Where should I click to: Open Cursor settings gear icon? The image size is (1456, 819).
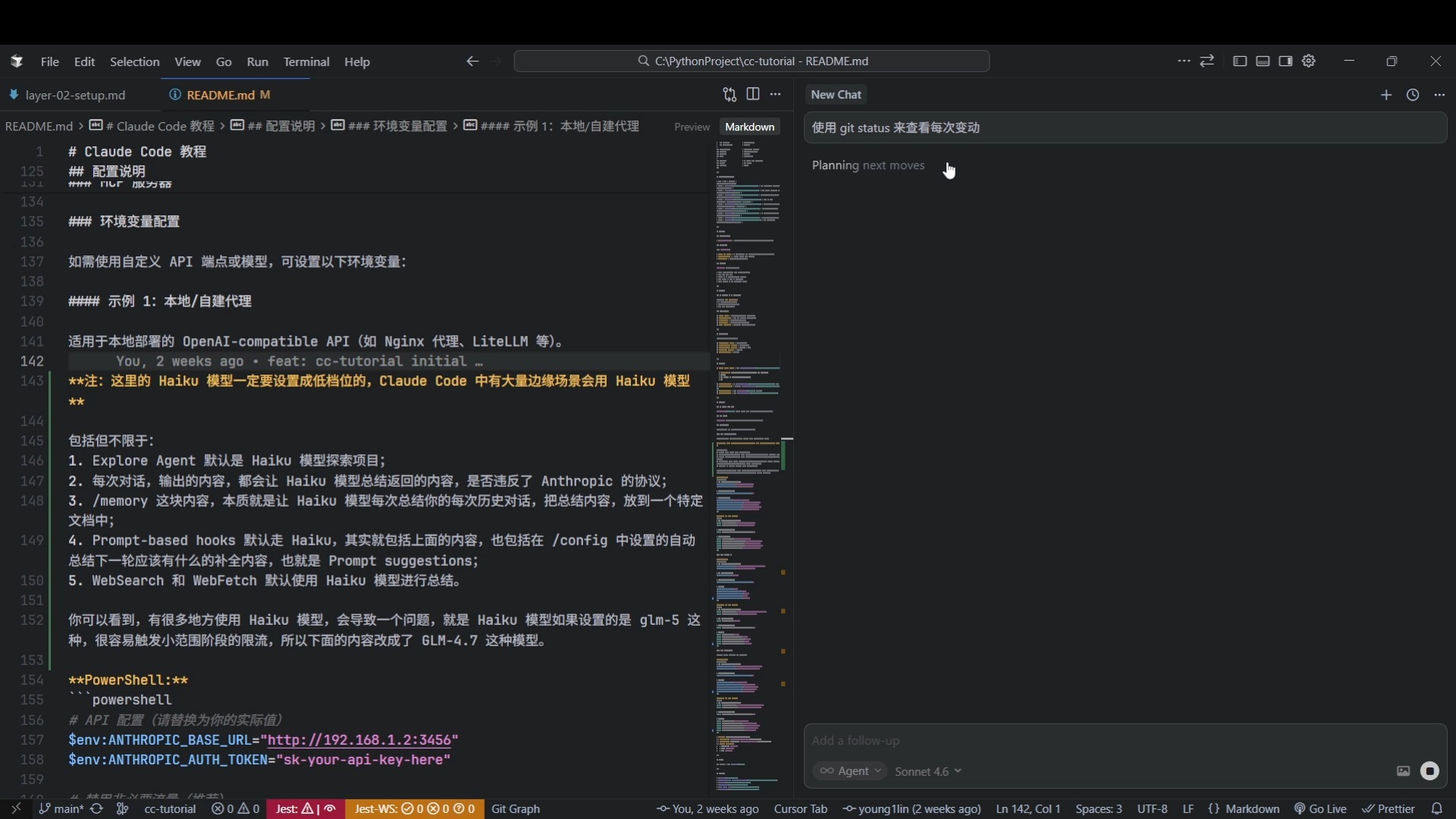1309,61
